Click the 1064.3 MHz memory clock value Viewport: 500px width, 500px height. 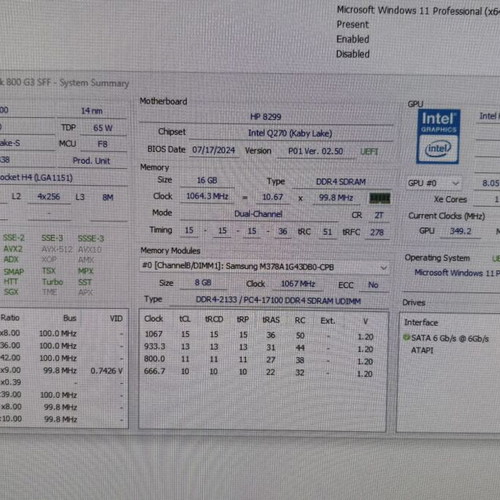click(x=207, y=196)
